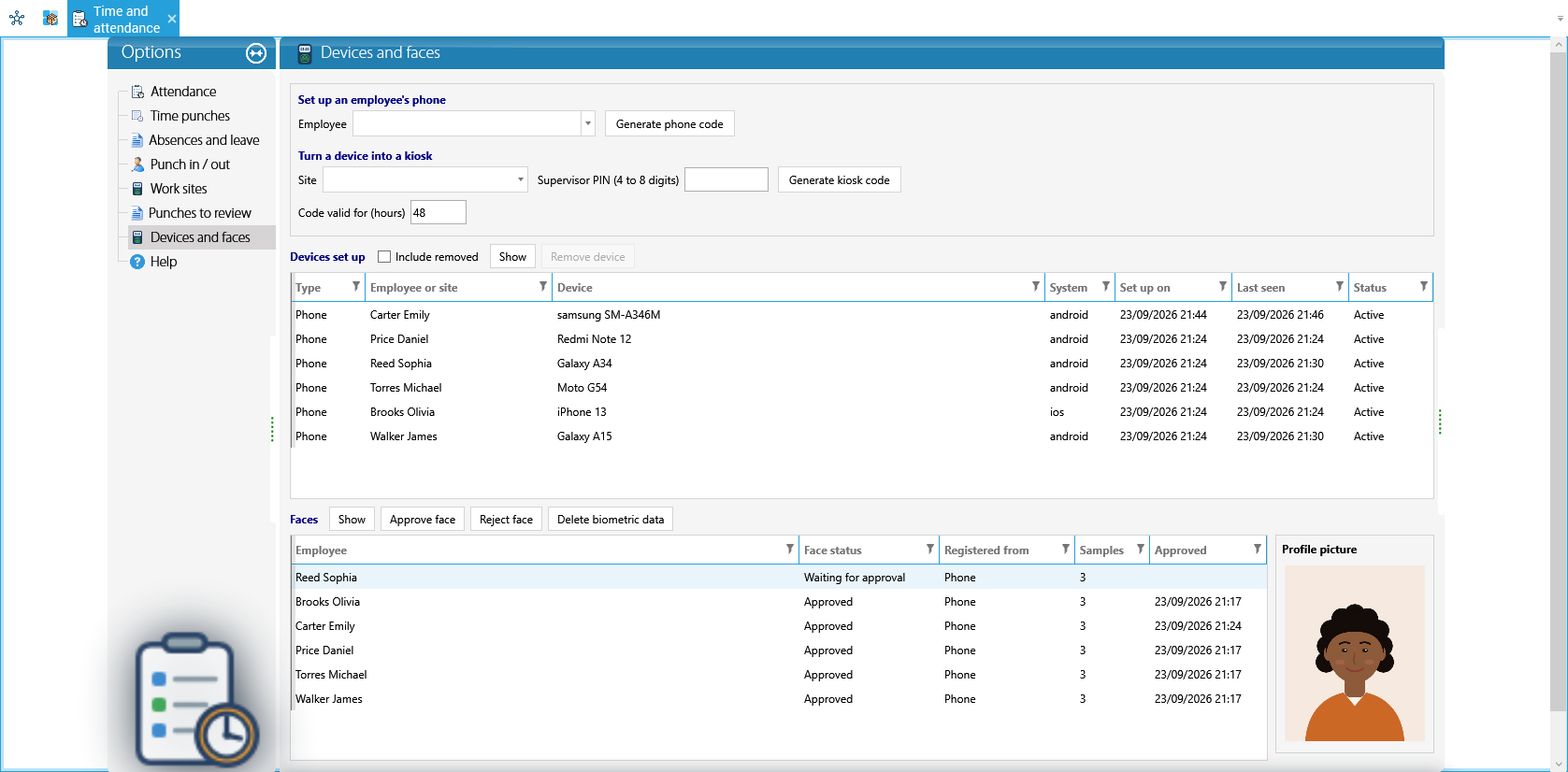This screenshot has height=772, width=1568.
Task: Open the Work sites section
Action: [x=179, y=189]
